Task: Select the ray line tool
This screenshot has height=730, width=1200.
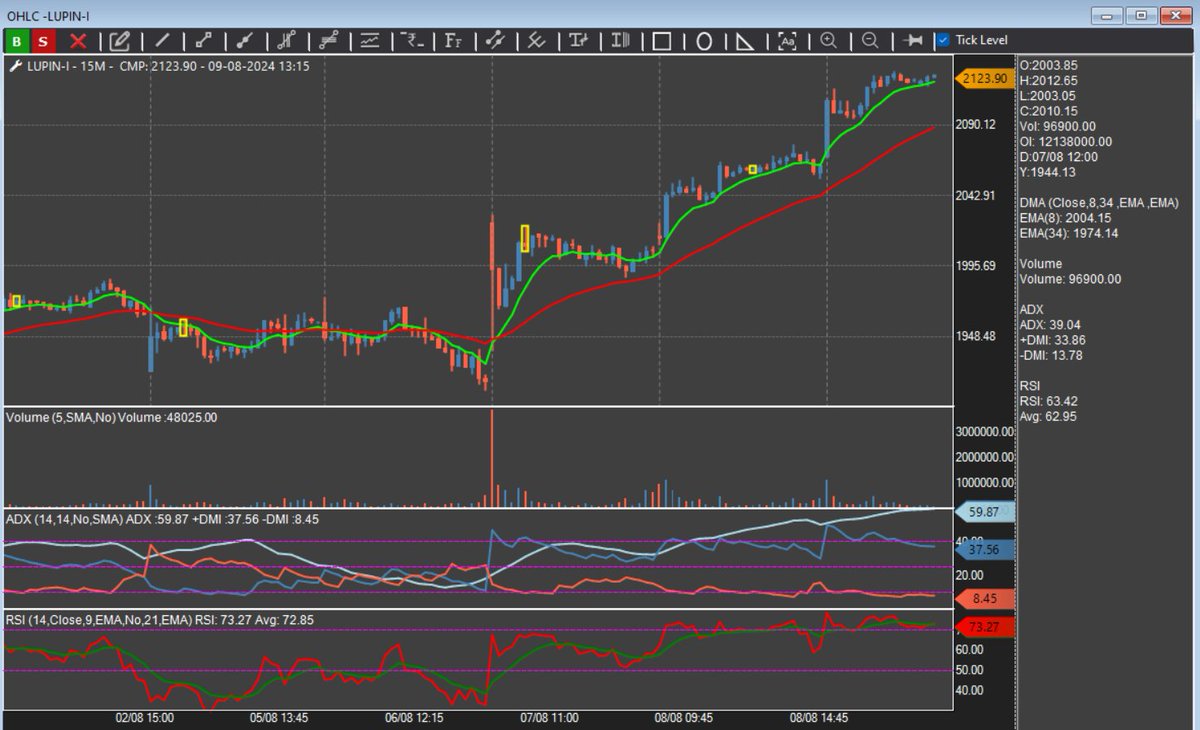Action: click(x=244, y=41)
